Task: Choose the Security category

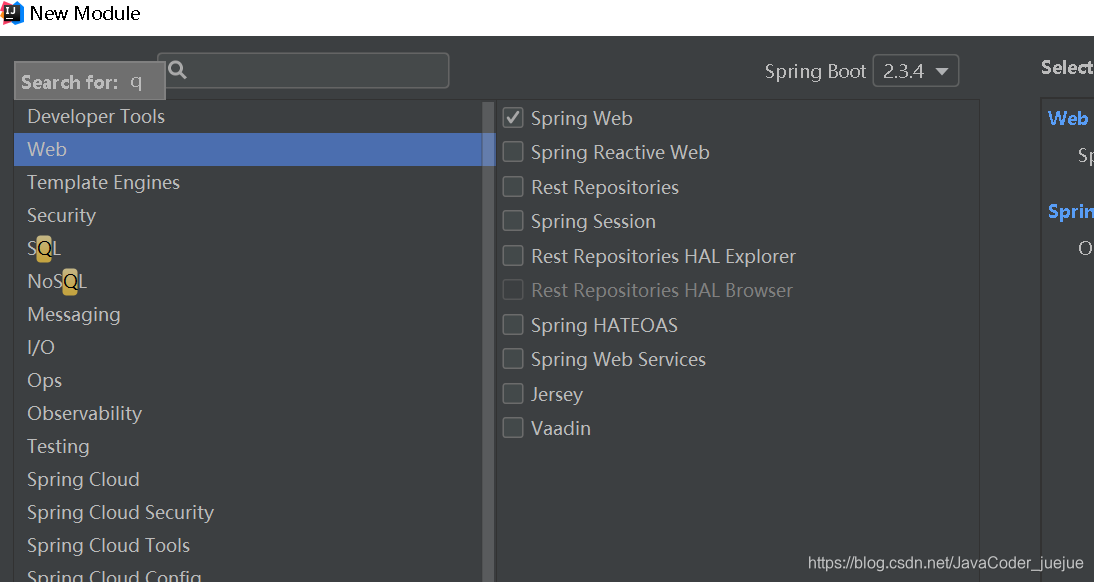Action: [x=248, y=216]
